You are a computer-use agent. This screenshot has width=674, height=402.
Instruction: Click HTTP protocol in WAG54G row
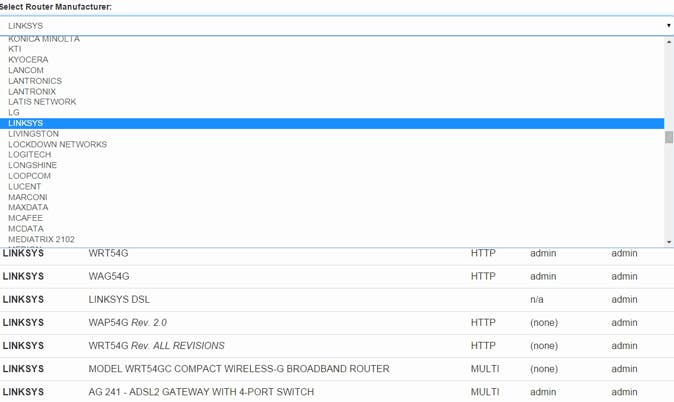click(x=483, y=276)
